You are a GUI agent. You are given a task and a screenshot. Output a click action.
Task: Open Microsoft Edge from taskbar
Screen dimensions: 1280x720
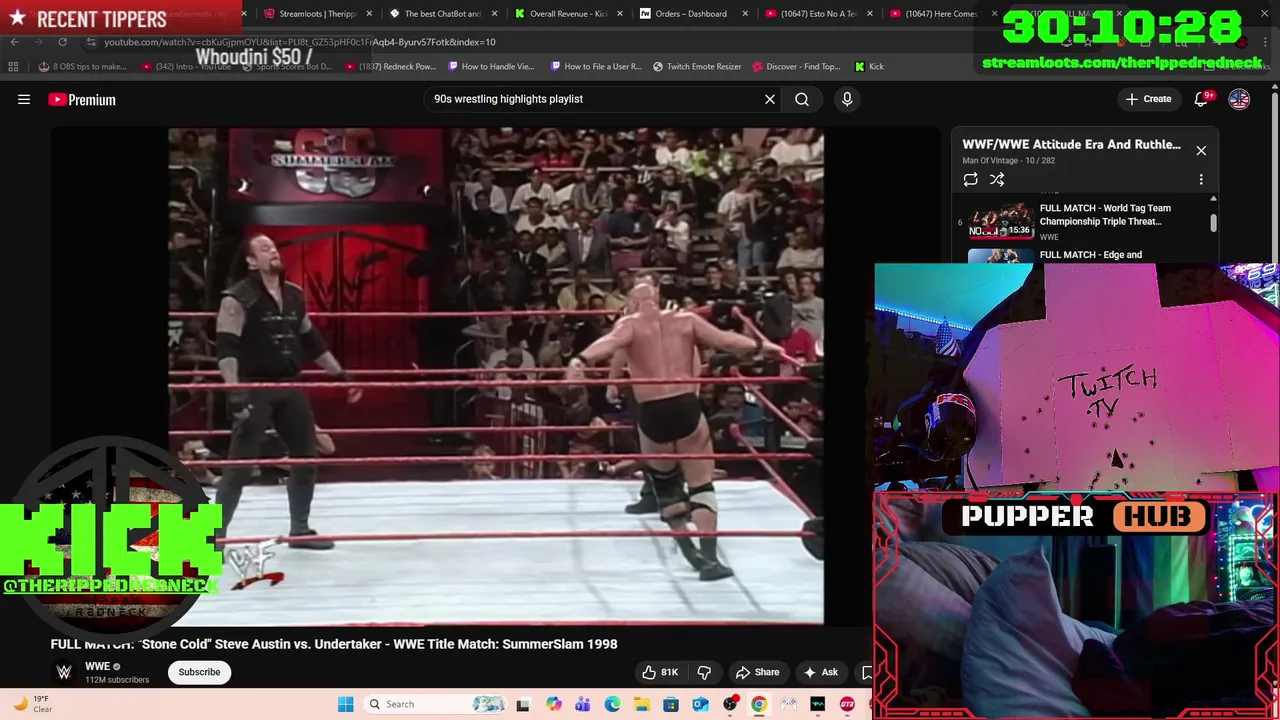click(x=612, y=704)
